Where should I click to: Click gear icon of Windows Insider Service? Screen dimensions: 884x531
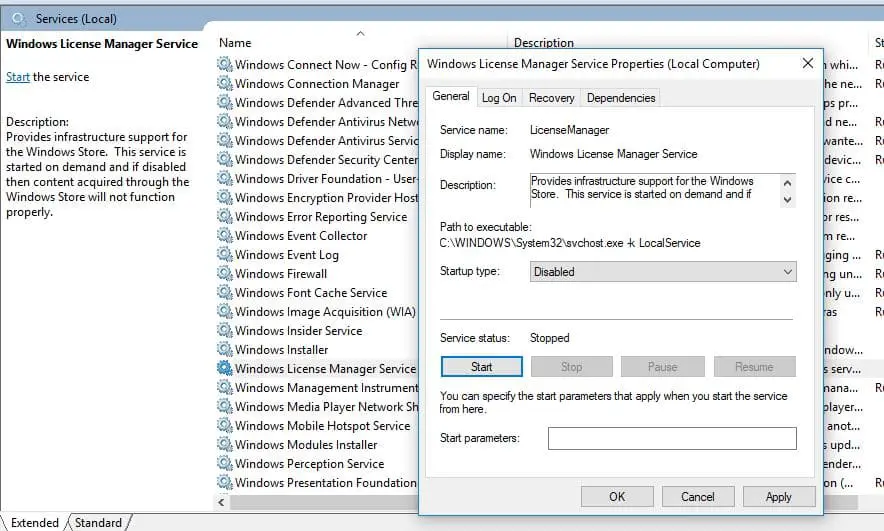(x=224, y=330)
